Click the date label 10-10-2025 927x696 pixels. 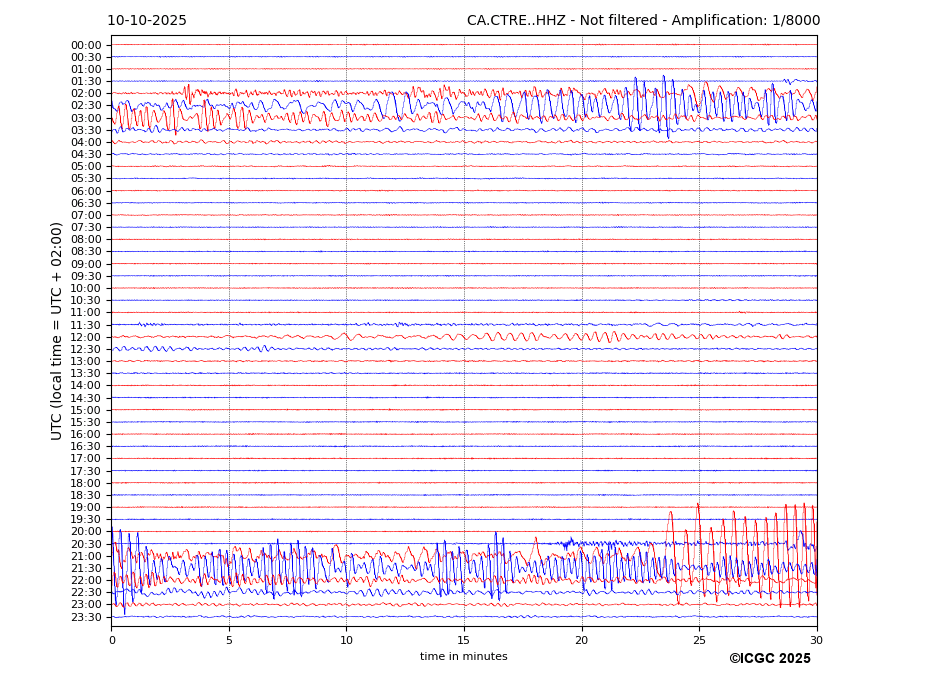coord(147,21)
